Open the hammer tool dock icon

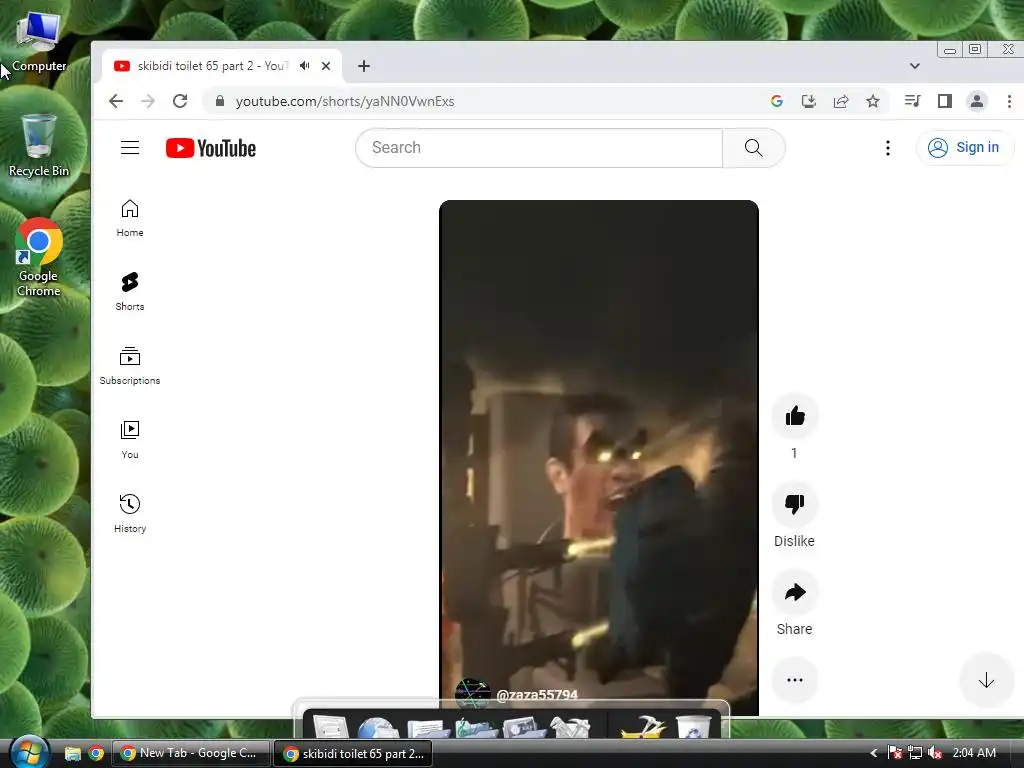click(x=643, y=727)
